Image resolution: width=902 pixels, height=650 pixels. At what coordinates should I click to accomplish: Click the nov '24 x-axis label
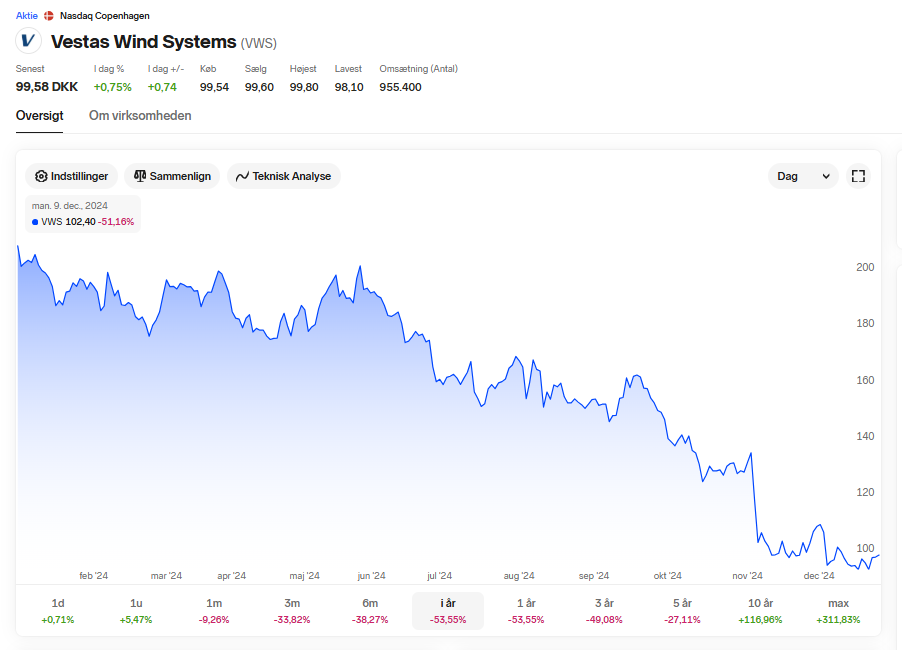coord(747,575)
